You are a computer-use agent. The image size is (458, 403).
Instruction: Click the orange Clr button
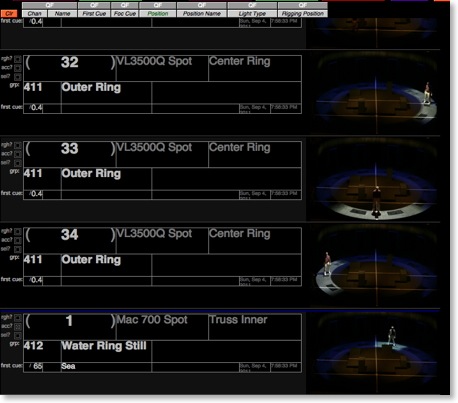point(9,13)
